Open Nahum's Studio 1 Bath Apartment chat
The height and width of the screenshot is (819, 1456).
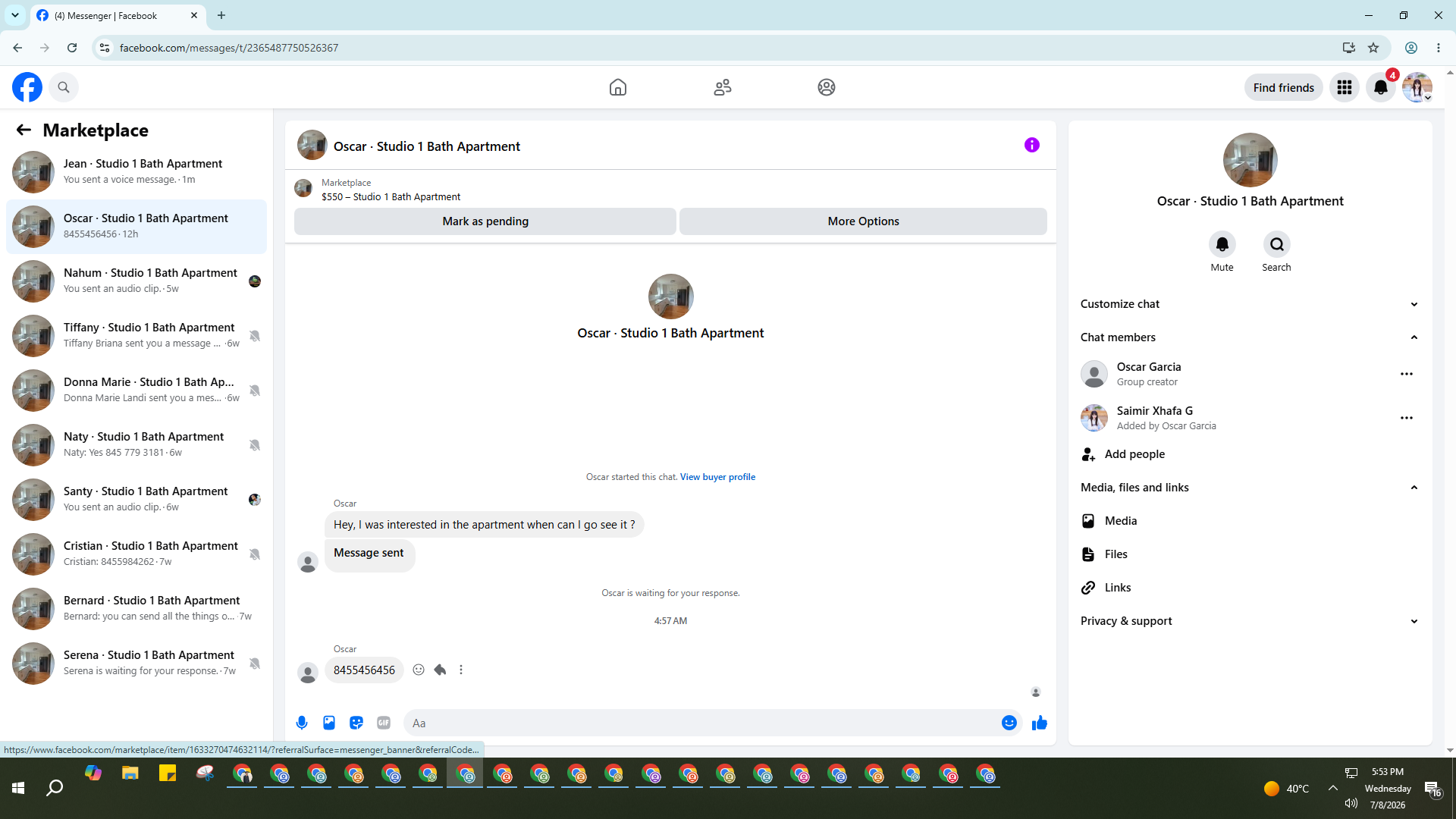(x=136, y=281)
